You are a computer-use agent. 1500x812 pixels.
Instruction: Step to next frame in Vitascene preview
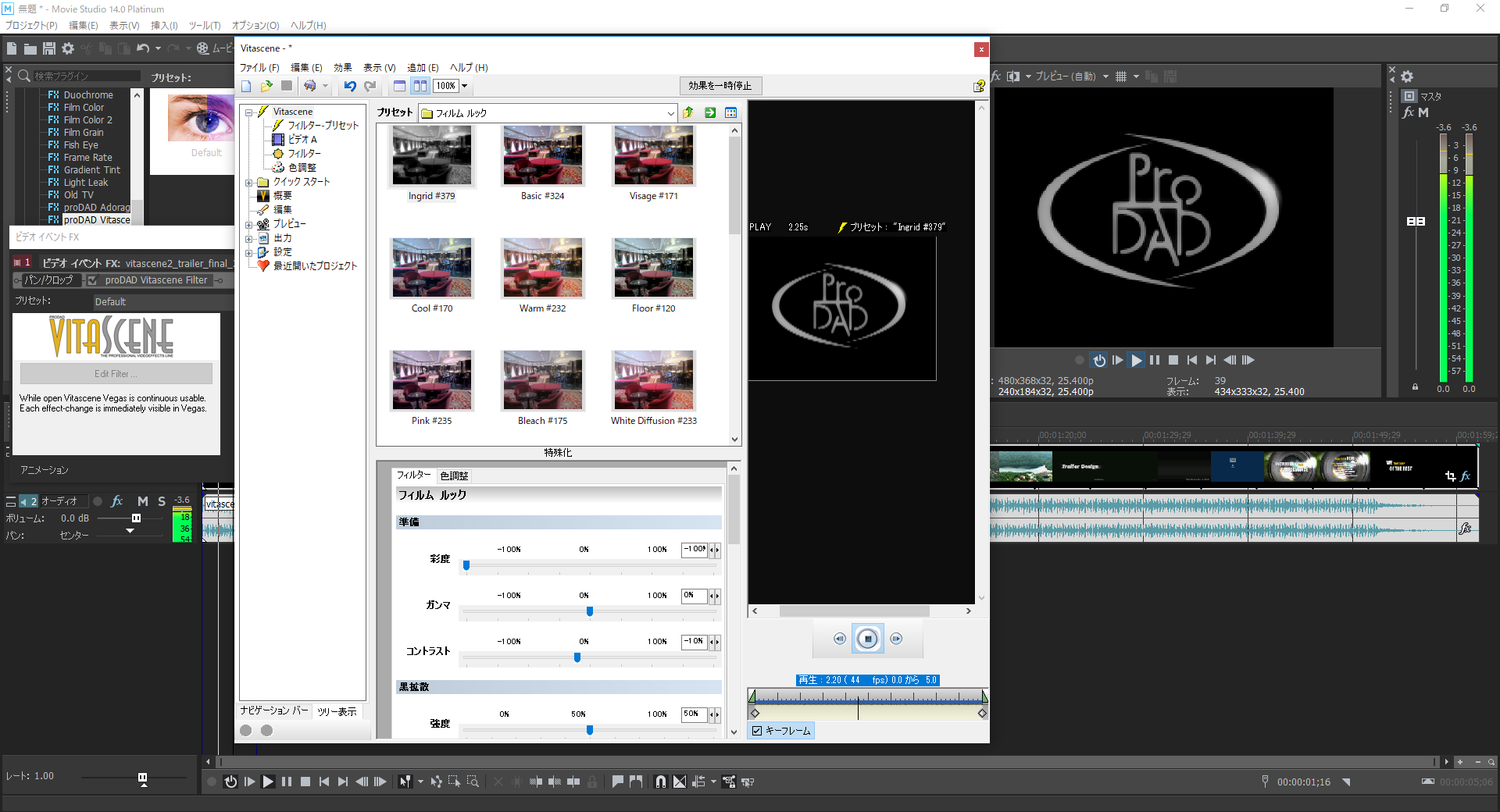(x=896, y=639)
